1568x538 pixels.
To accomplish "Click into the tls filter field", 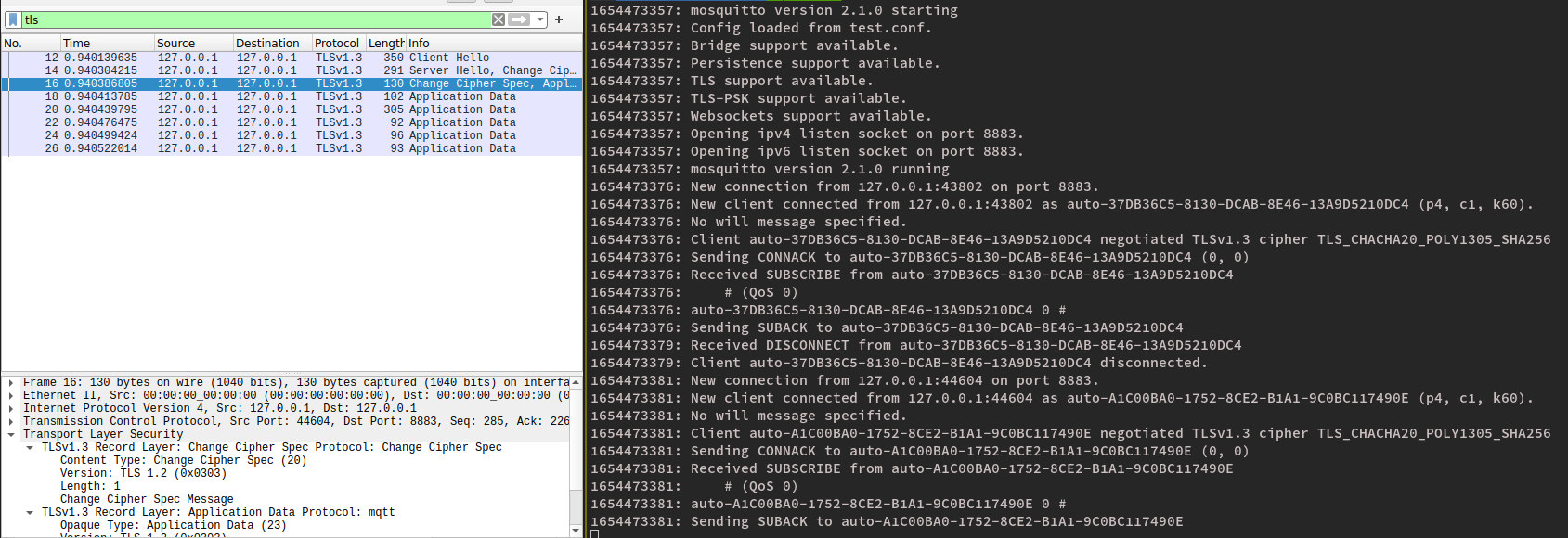I will [255, 19].
